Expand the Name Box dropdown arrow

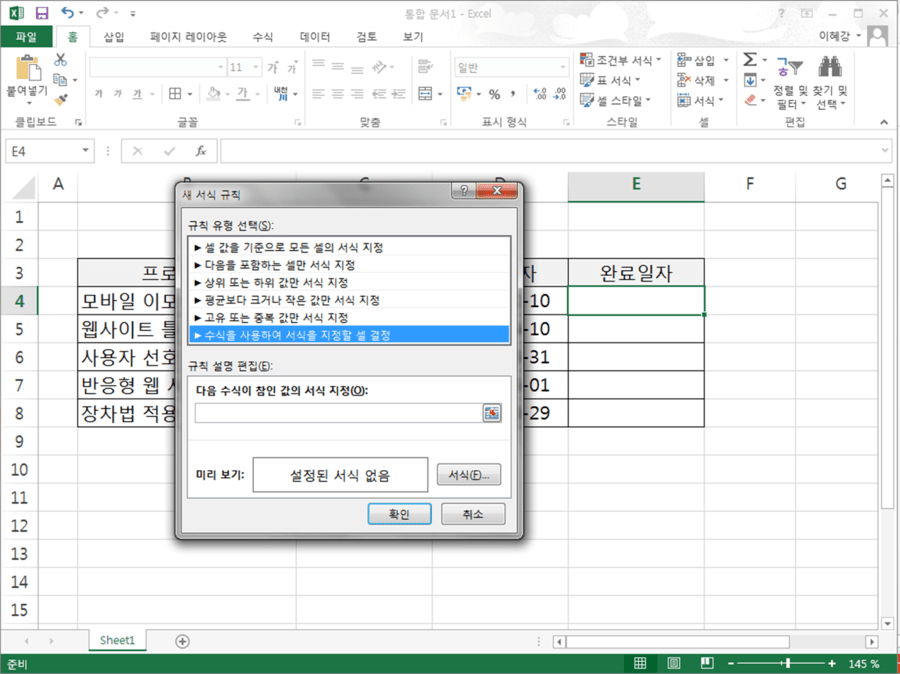(x=86, y=150)
